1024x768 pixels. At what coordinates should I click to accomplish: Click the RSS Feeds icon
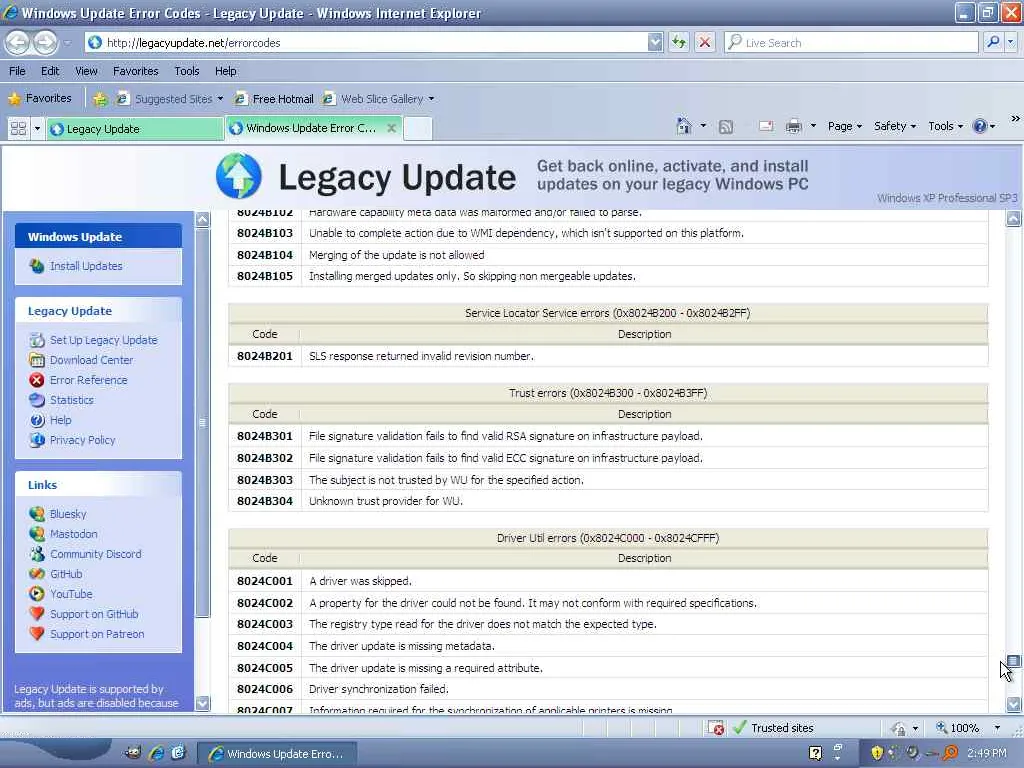click(726, 127)
